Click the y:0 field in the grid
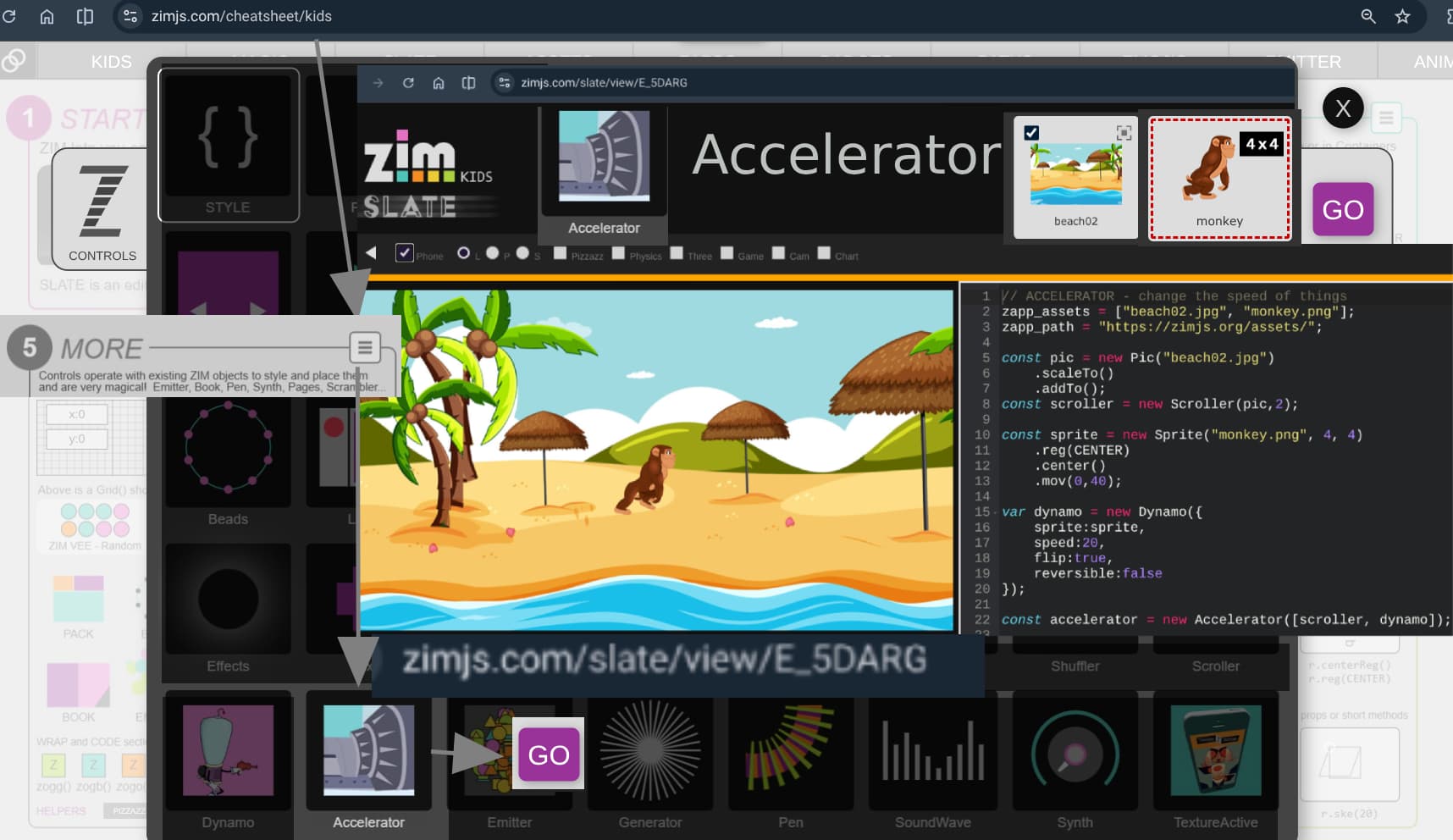The image size is (1453, 840). click(x=77, y=439)
